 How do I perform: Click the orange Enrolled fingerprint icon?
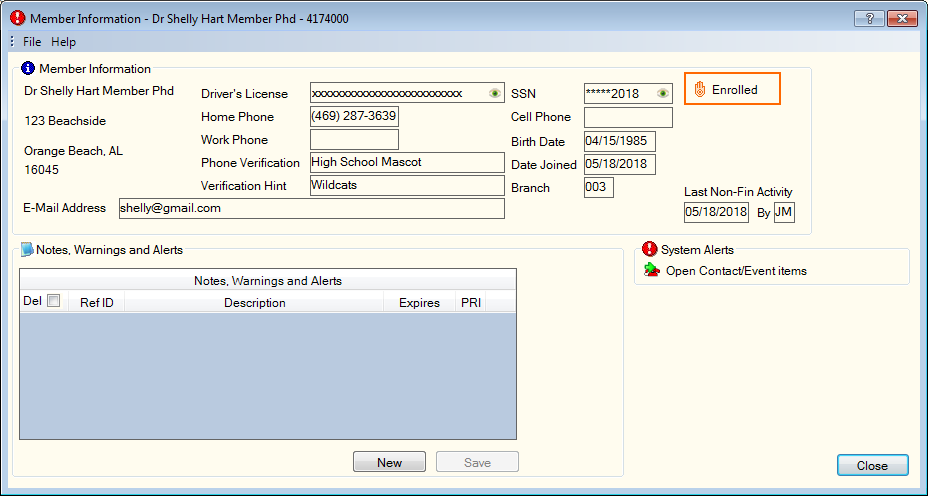(700, 89)
